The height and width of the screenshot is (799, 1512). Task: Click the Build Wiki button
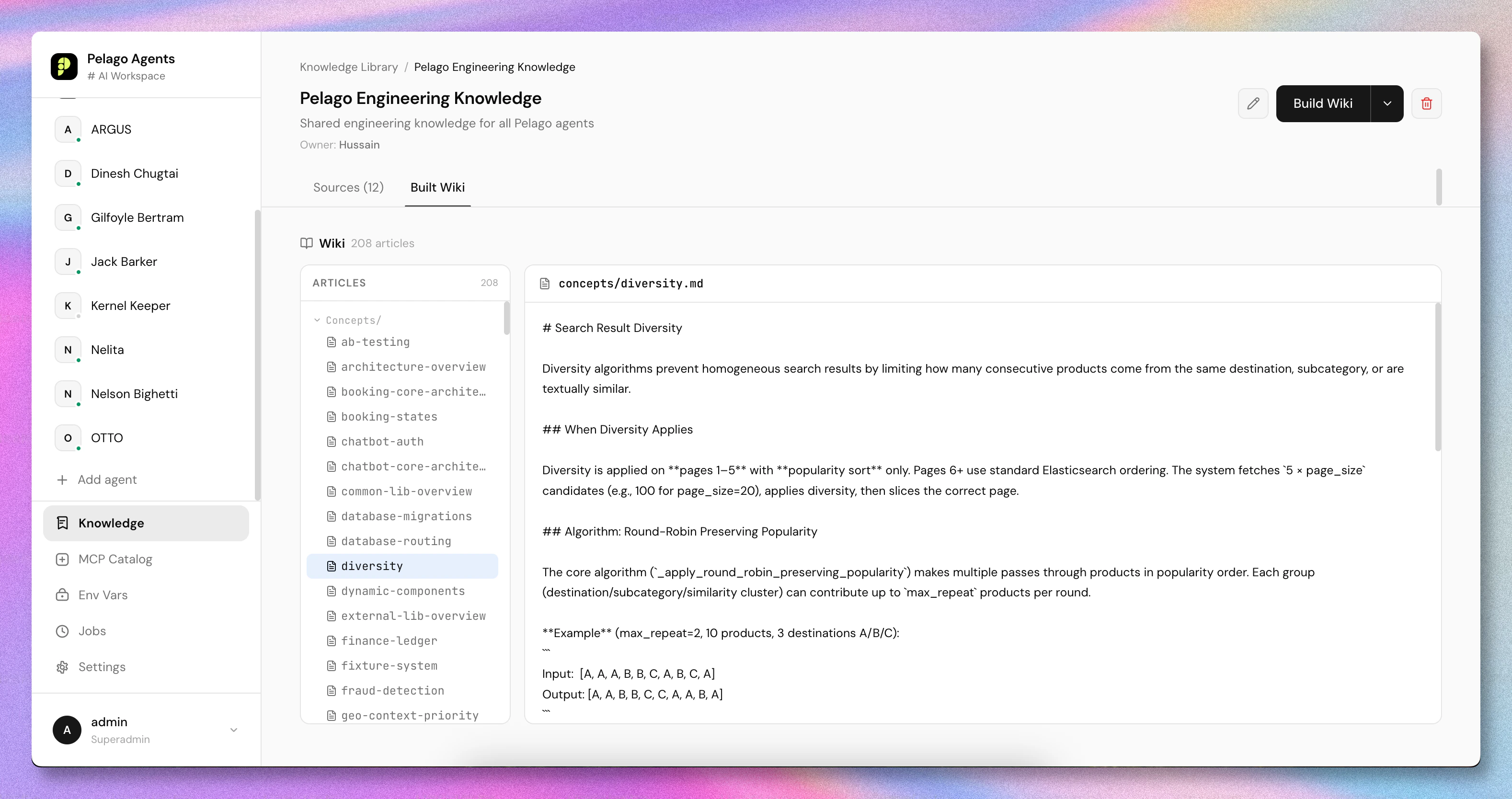[x=1322, y=103]
